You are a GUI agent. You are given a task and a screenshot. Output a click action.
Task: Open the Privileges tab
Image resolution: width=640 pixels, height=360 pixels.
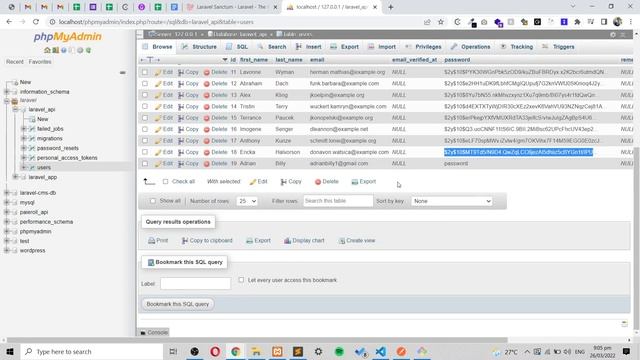(423, 47)
